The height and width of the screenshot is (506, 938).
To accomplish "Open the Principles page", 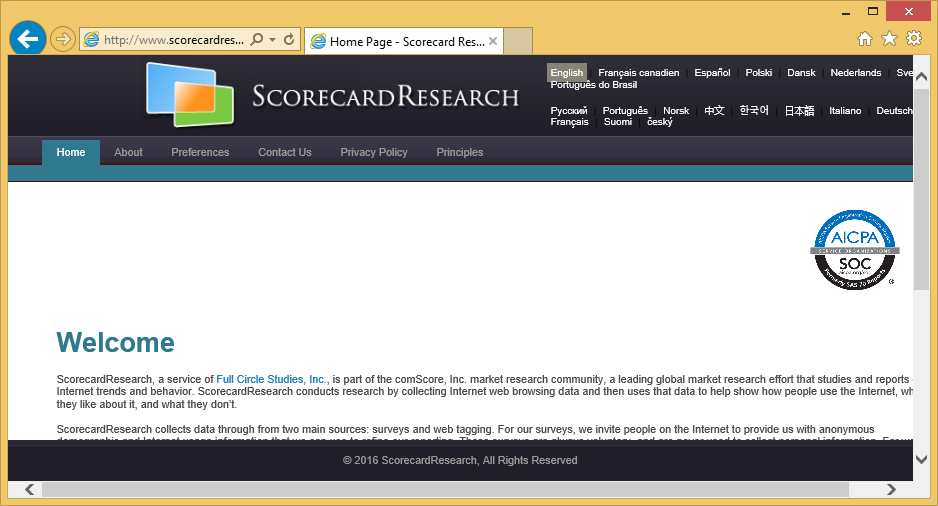I will coord(459,152).
